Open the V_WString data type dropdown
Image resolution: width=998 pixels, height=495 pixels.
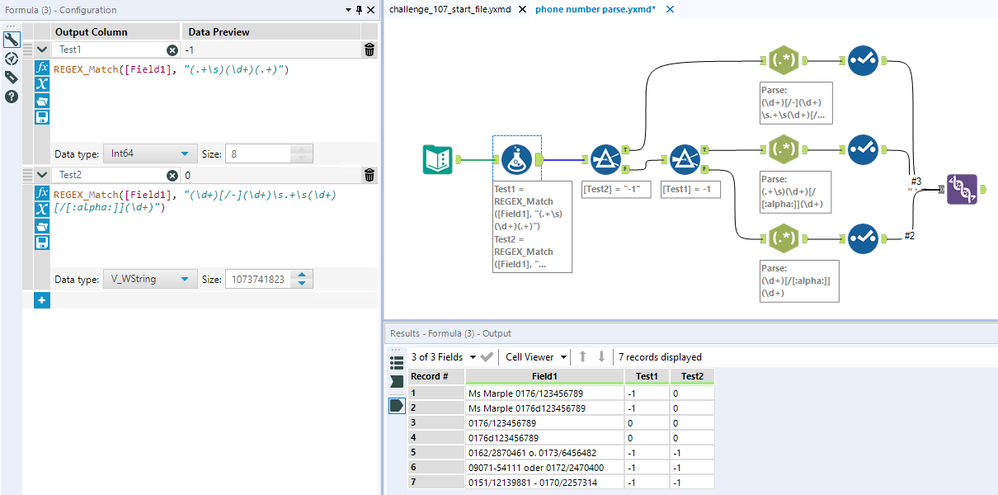click(149, 279)
